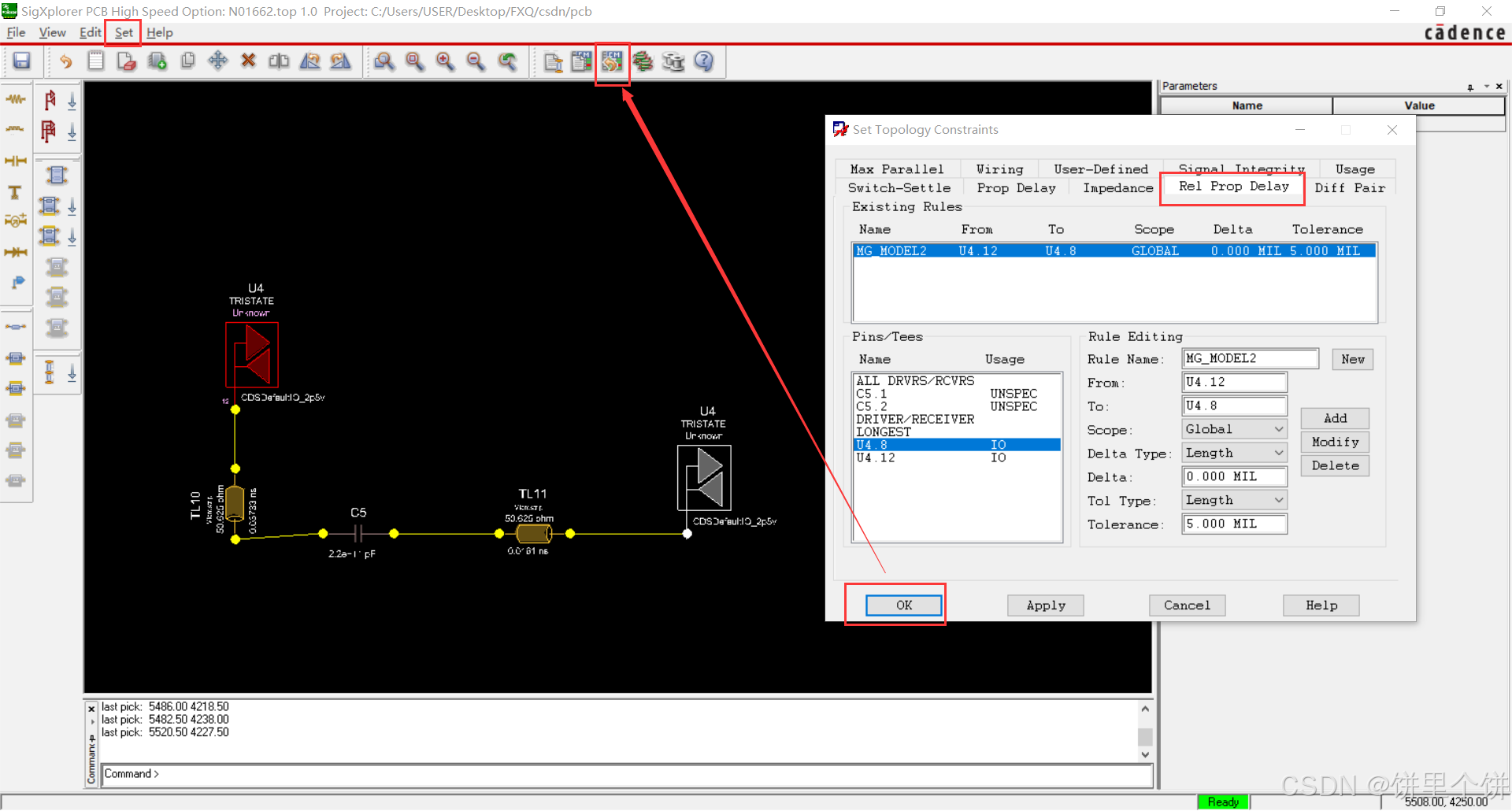Click the Zoom Out minus magnifier
This screenshot has height=811, width=1512.
(x=476, y=61)
